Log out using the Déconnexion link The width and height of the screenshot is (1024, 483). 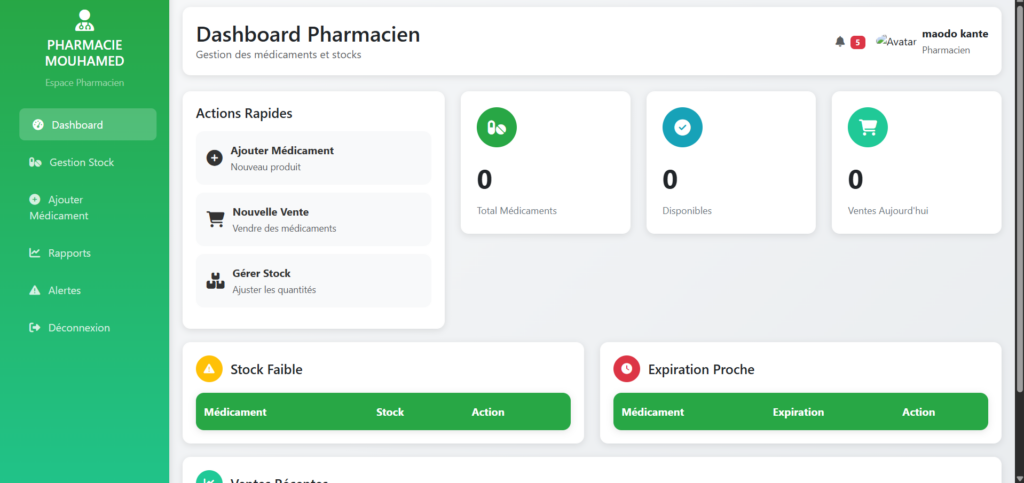(x=78, y=327)
